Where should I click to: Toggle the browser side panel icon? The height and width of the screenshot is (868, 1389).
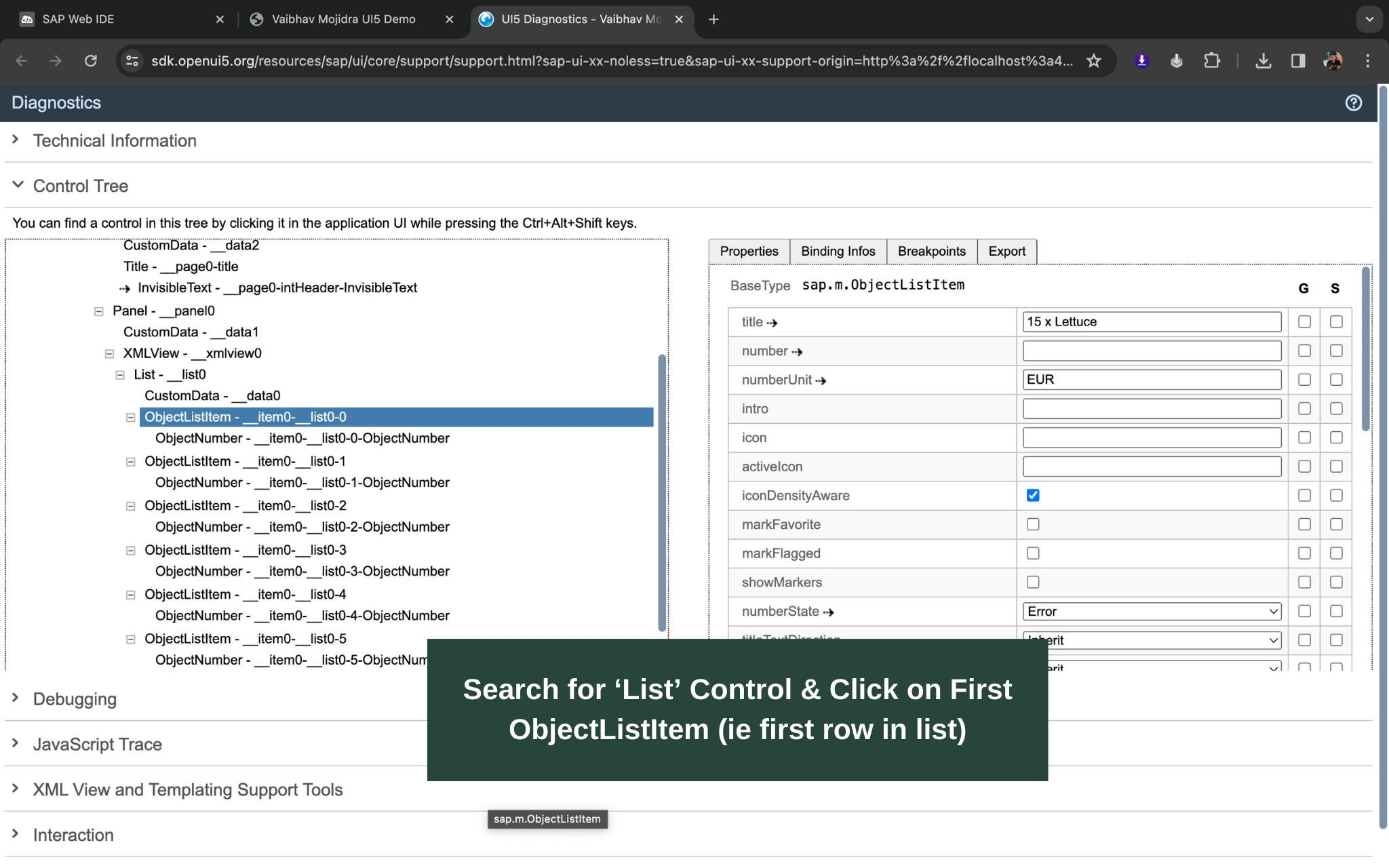(x=1297, y=61)
